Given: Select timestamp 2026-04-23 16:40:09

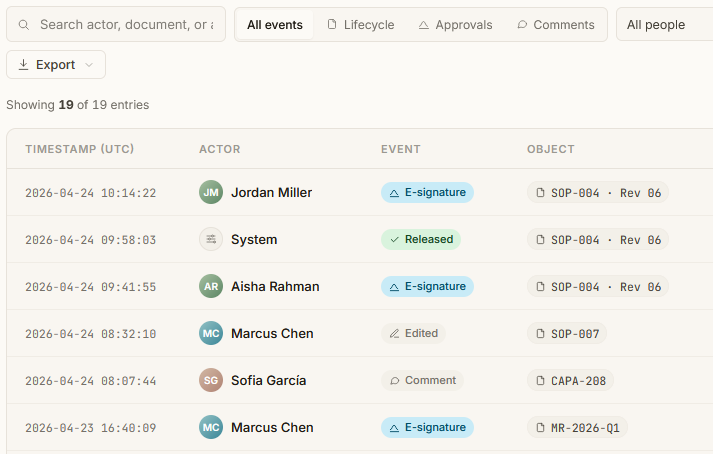Looking at the screenshot, I should [90, 428].
